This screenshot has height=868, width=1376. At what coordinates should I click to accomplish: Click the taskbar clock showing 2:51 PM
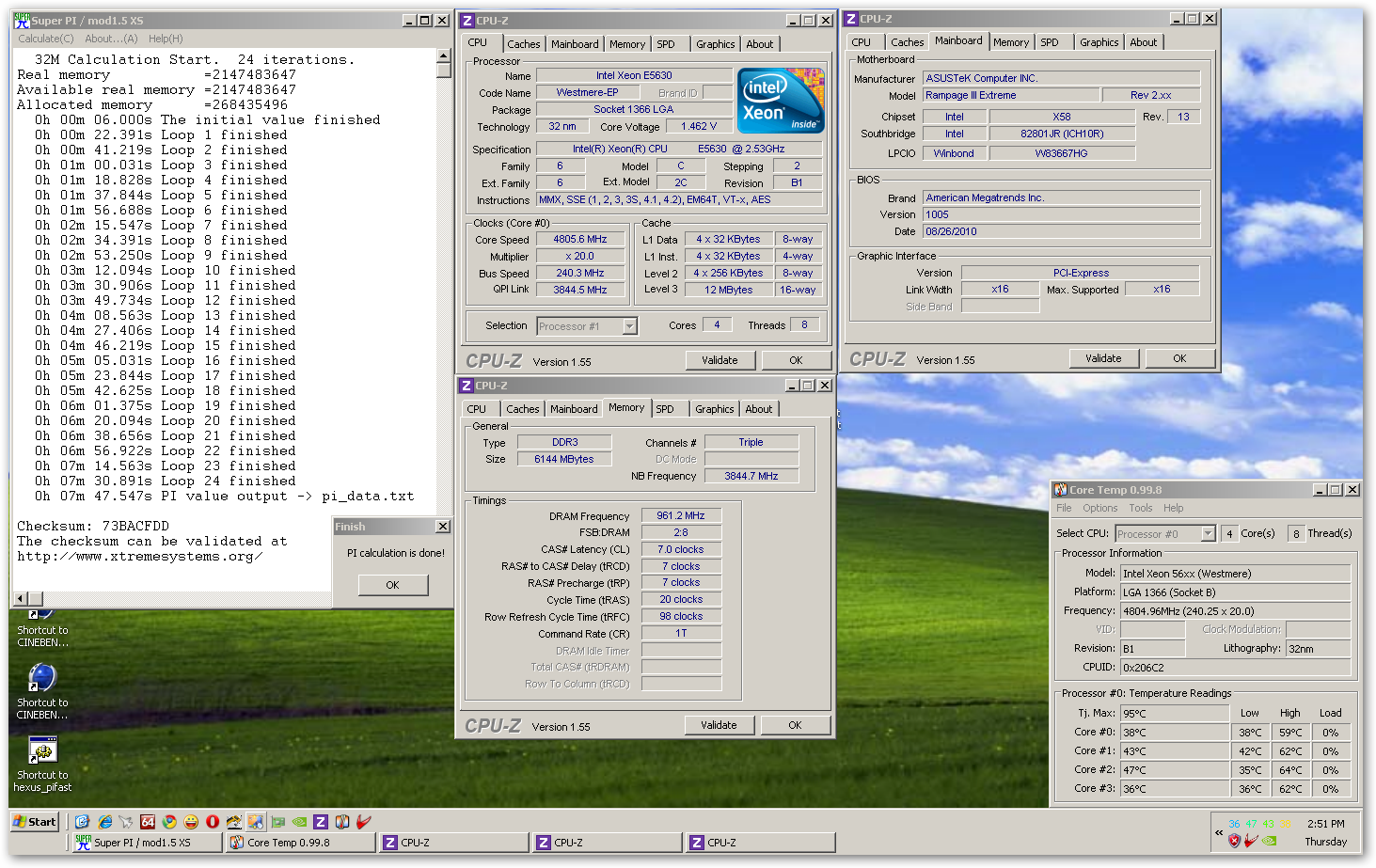pos(1326,824)
